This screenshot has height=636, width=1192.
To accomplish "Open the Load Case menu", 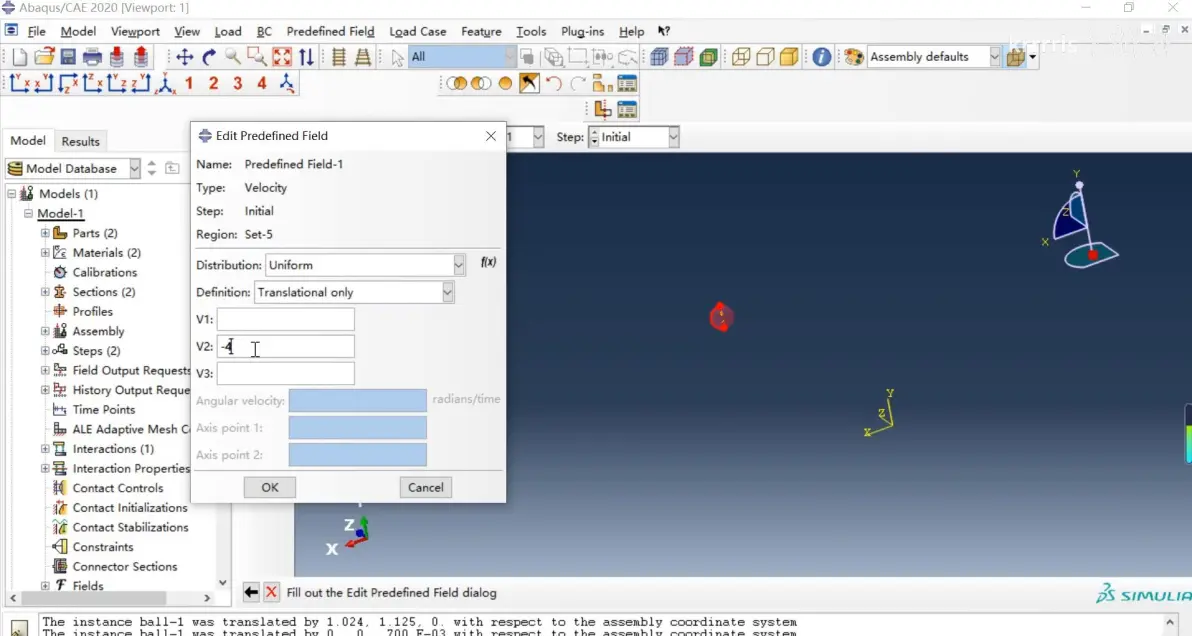I will pyautogui.click(x=417, y=32).
